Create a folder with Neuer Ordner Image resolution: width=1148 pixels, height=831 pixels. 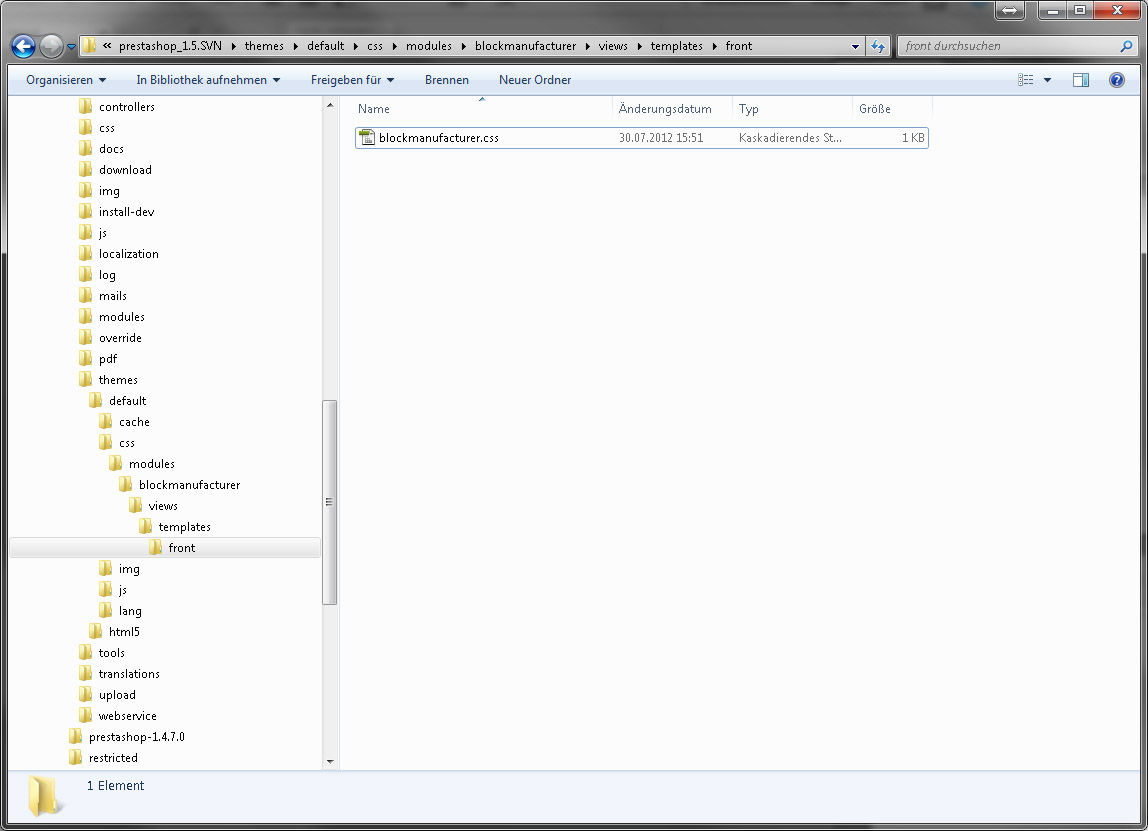click(534, 80)
